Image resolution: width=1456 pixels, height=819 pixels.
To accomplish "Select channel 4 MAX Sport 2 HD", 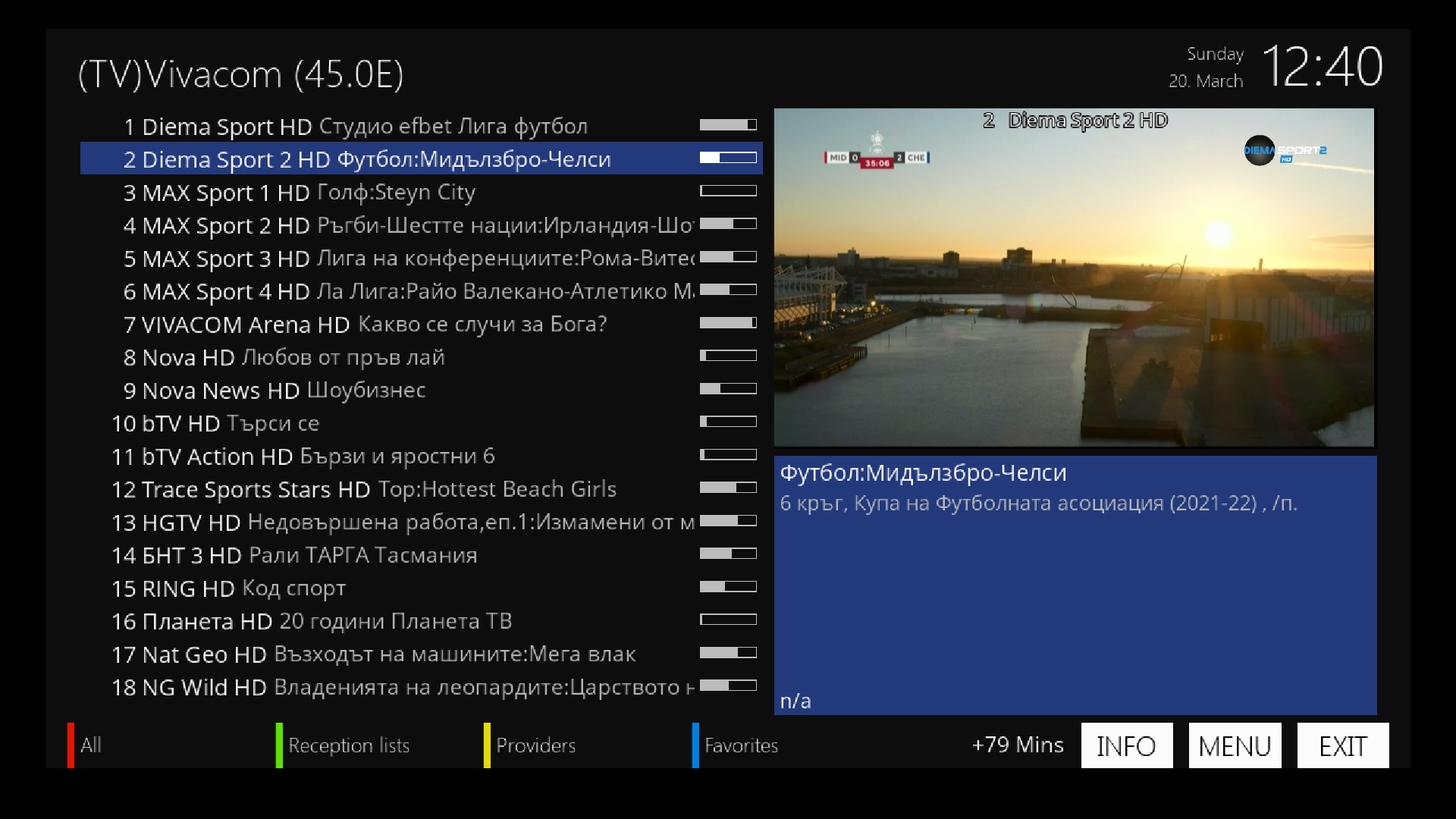I will 421,224.
